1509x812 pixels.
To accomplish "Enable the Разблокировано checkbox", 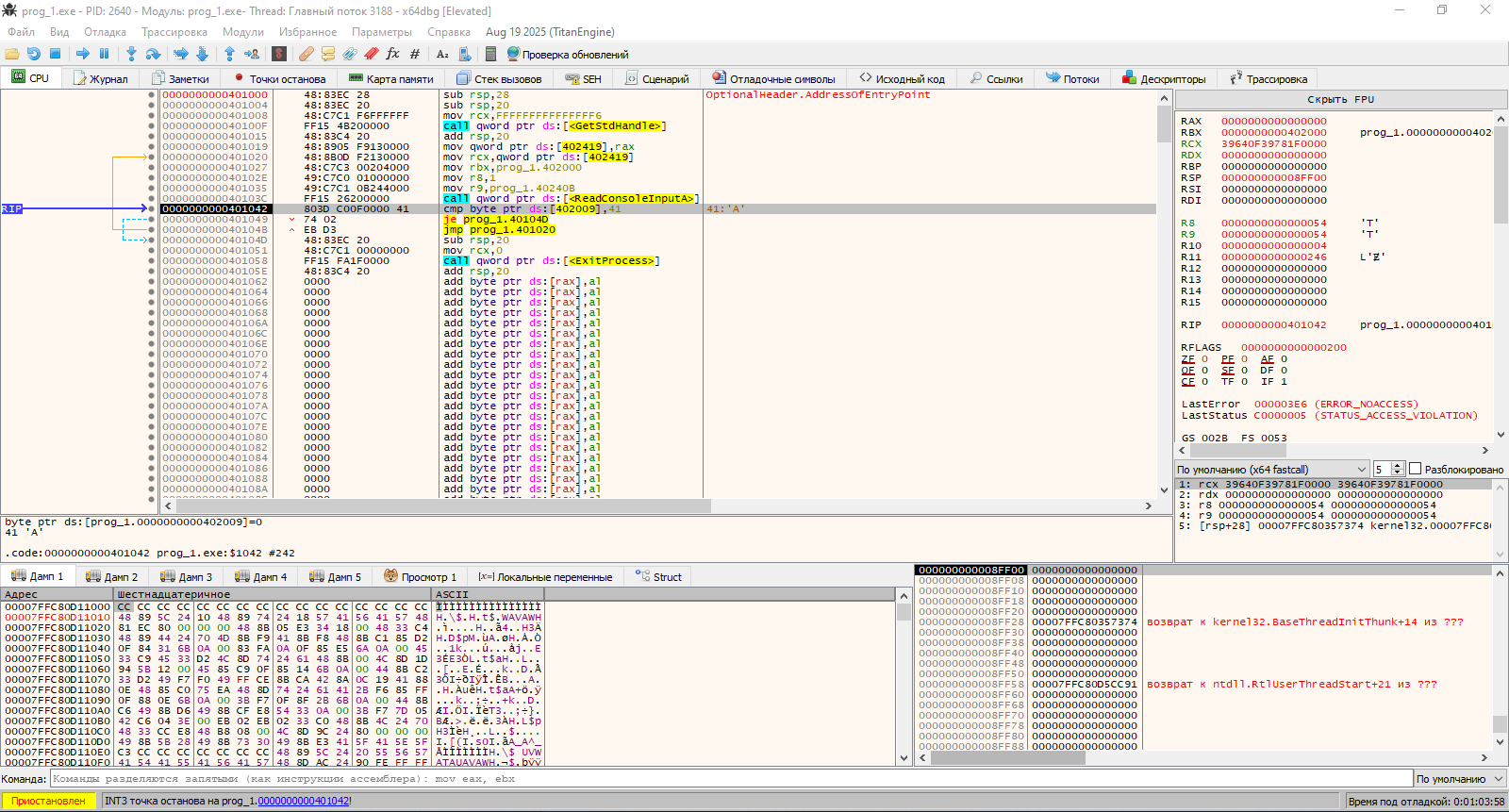I will [1415, 469].
